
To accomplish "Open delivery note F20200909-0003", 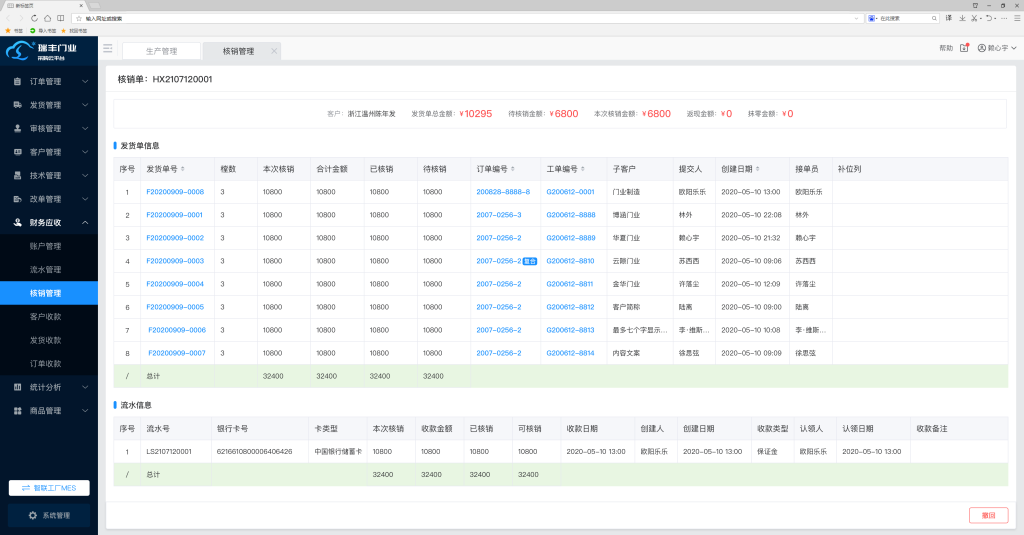I will (175, 261).
